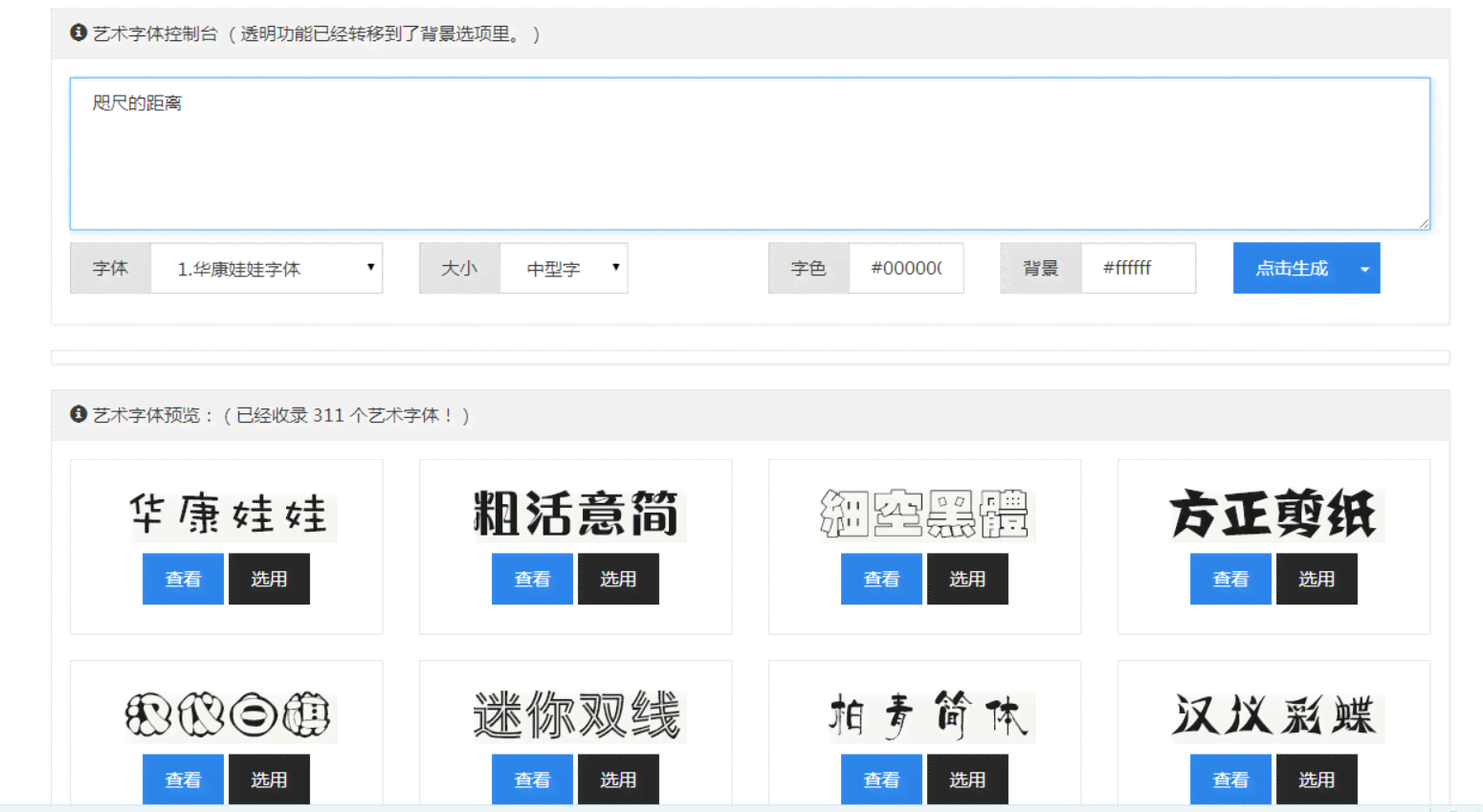Click 选用 under 方正剪纸 font
1483x812 pixels.
pos(1317,579)
